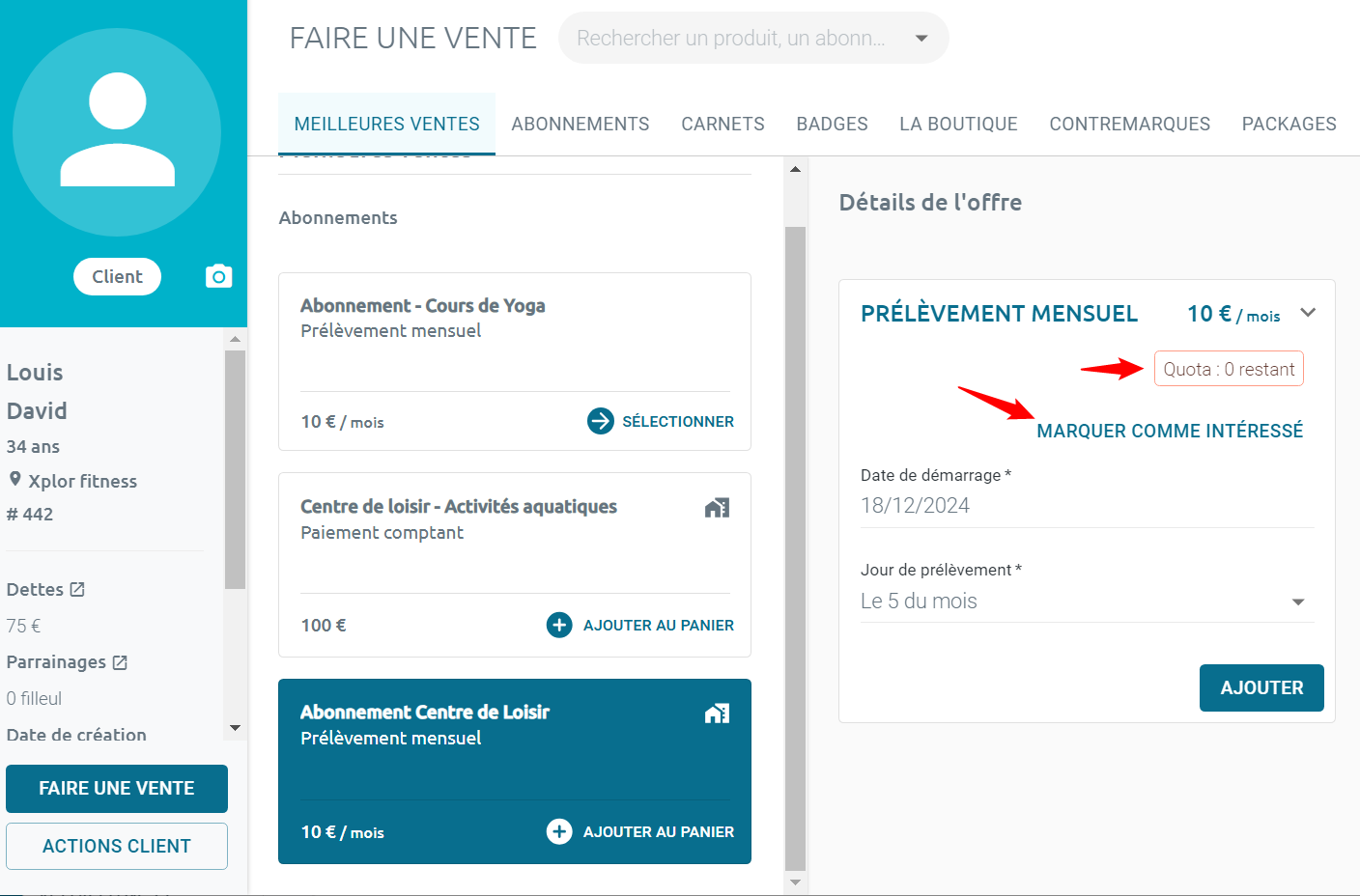Click Marquer comme intéressé link
This screenshot has height=896, width=1360.
point(1170,431)
